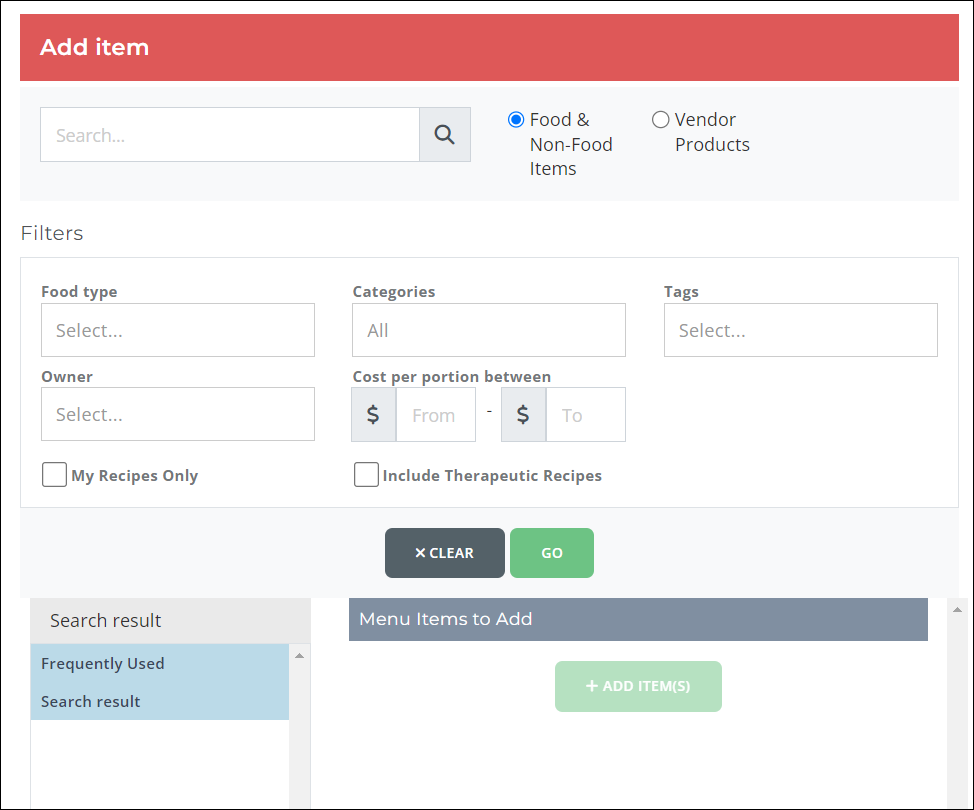This screenshot has width=974, height=810.
Task: Select the Search result list item
Action: (90, 701)
